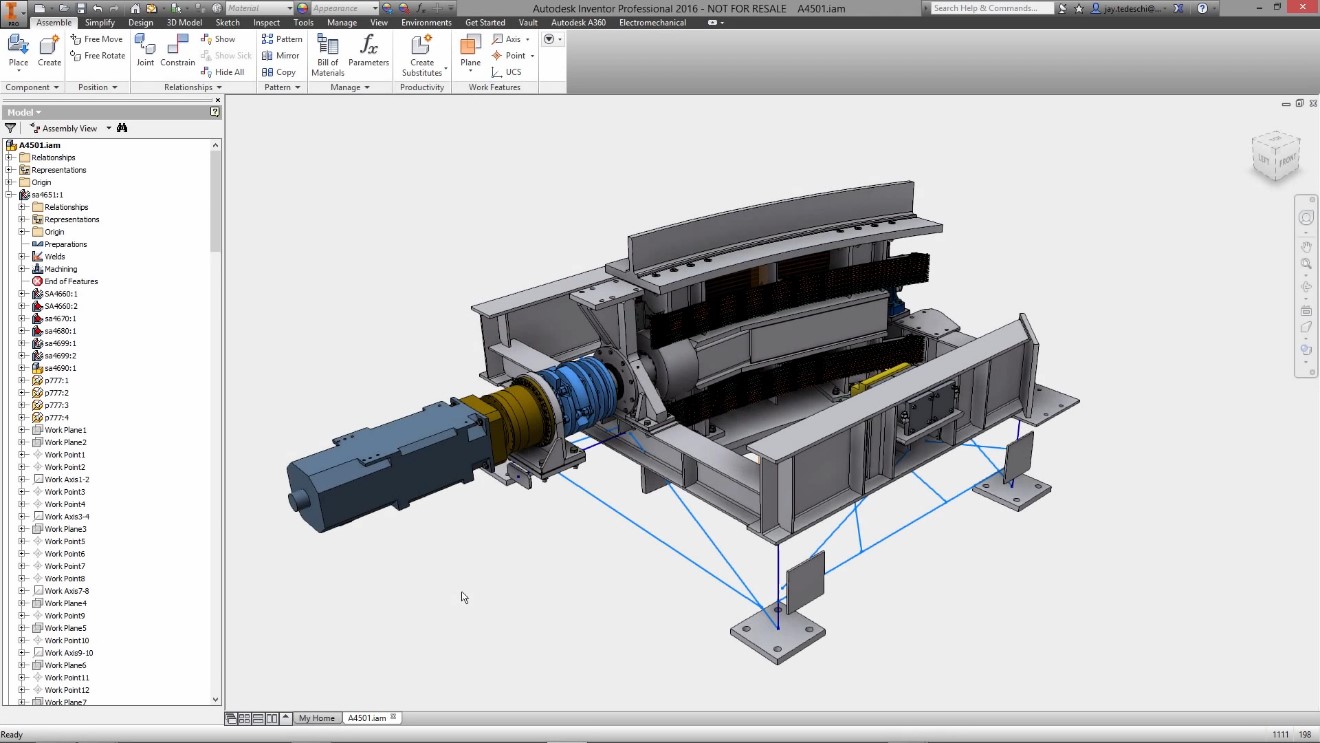This screenshot has height=743, width=1320.
Task: Choose the Free Rotate tool
Action: pyautogui.click(x=98, y=56)
